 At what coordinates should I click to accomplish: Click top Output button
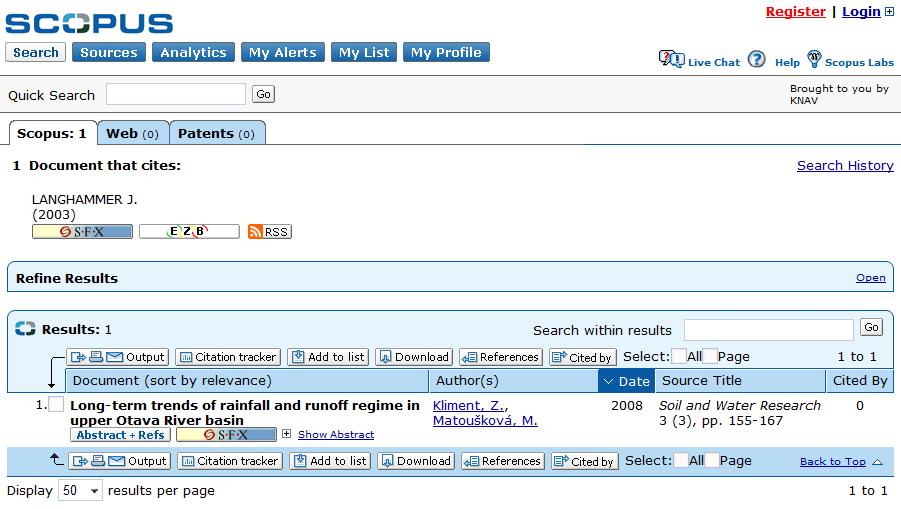click(x=118, y=357)
